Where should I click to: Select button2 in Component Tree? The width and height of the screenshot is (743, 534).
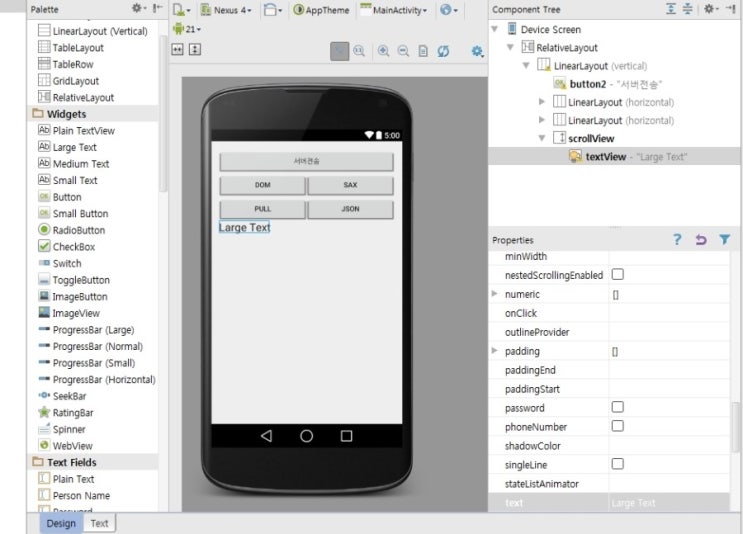pyautogui.click(x=607, y=84)
